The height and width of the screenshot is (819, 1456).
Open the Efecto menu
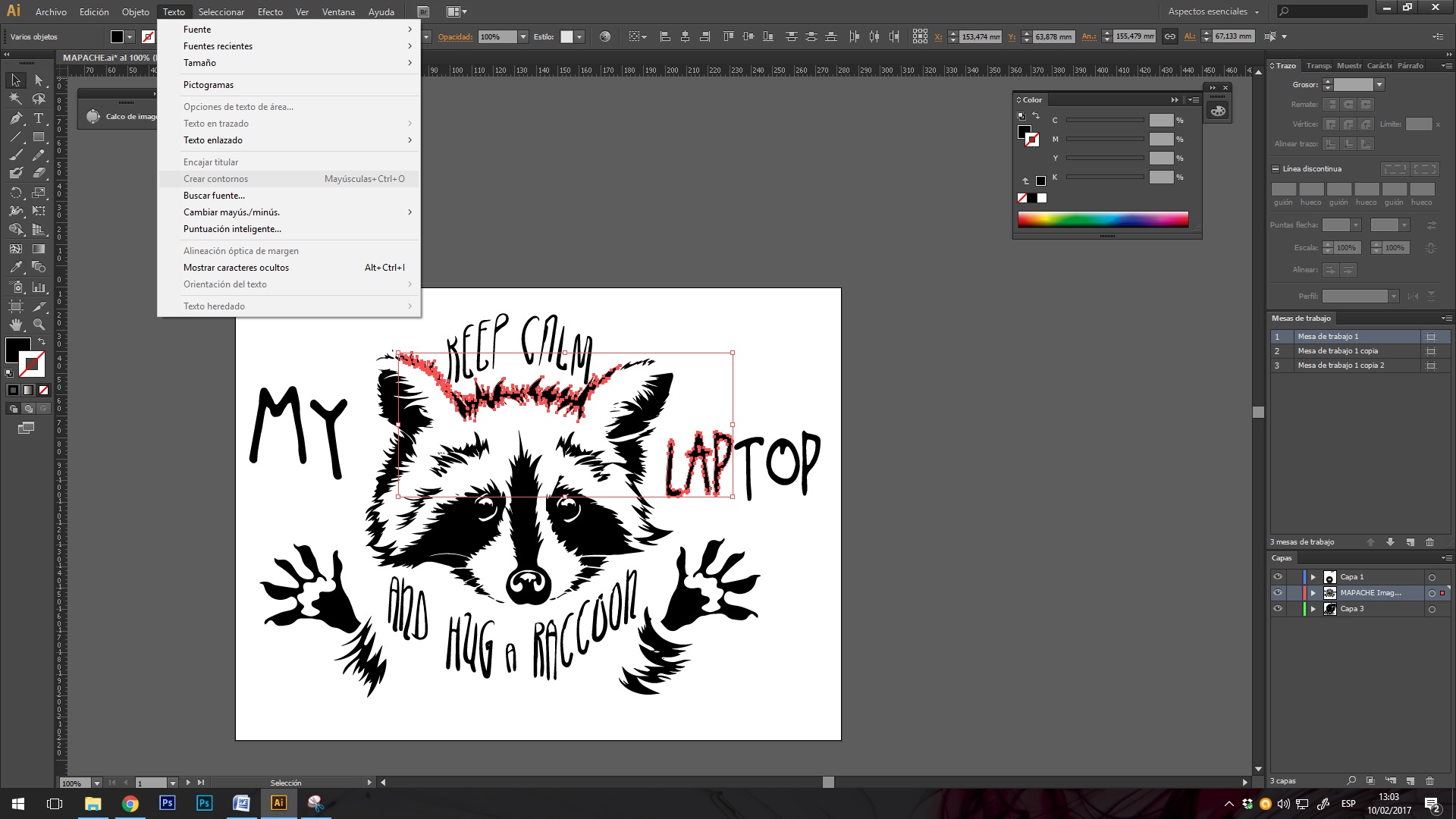[270, 11]
